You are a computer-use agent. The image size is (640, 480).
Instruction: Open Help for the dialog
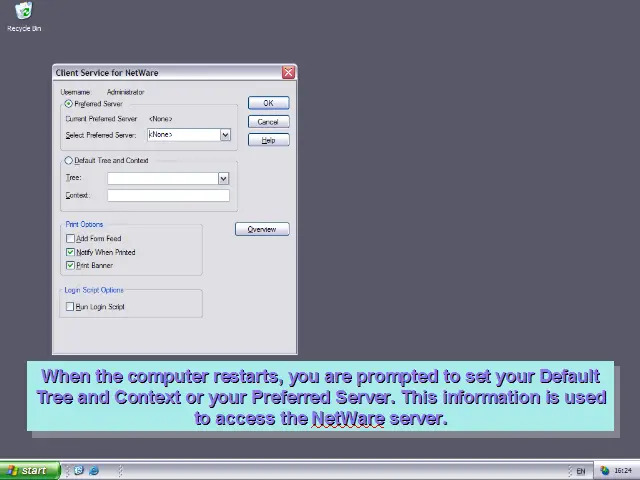[269, 140]
